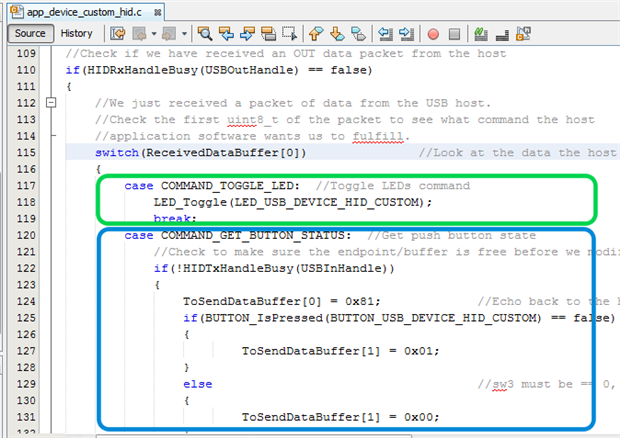Click the Comment selected lines icon

click(481, 34)
